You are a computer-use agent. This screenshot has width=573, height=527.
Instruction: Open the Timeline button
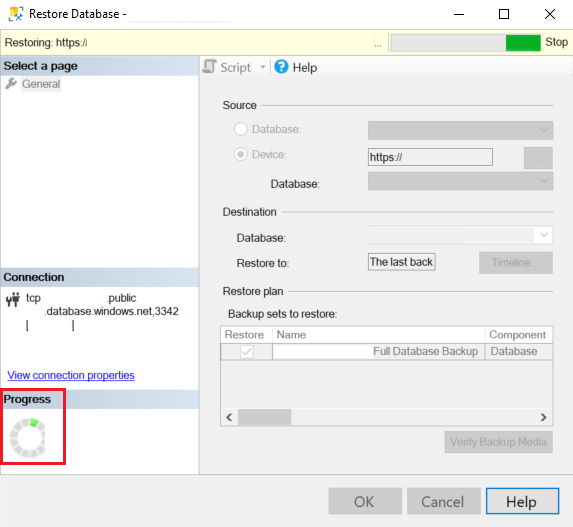[516, 263]
